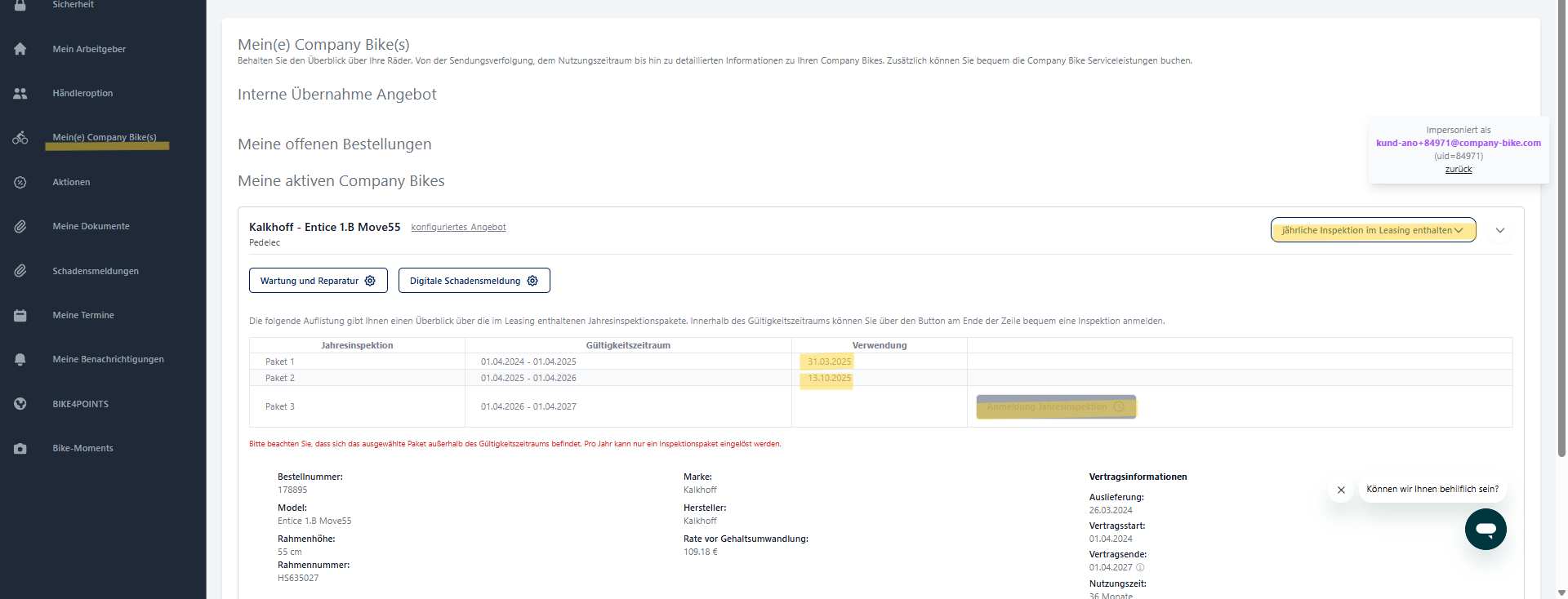
Task: Open Schadensmeldungen in sidebar
Action: pyautogui.click(x=96, y=271)
